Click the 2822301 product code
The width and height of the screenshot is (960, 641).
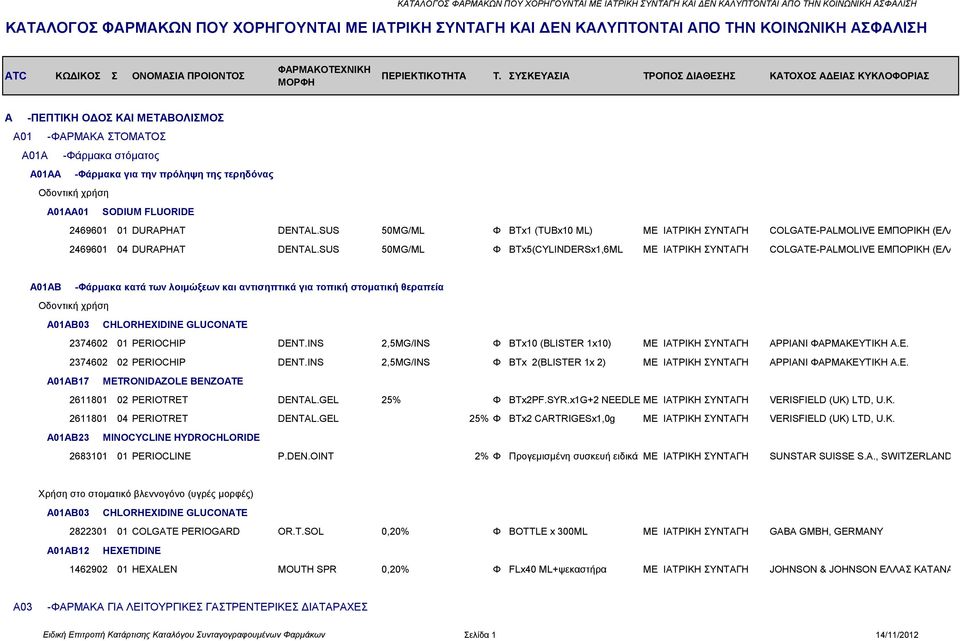pyautogui.click(x=88, y=531)
